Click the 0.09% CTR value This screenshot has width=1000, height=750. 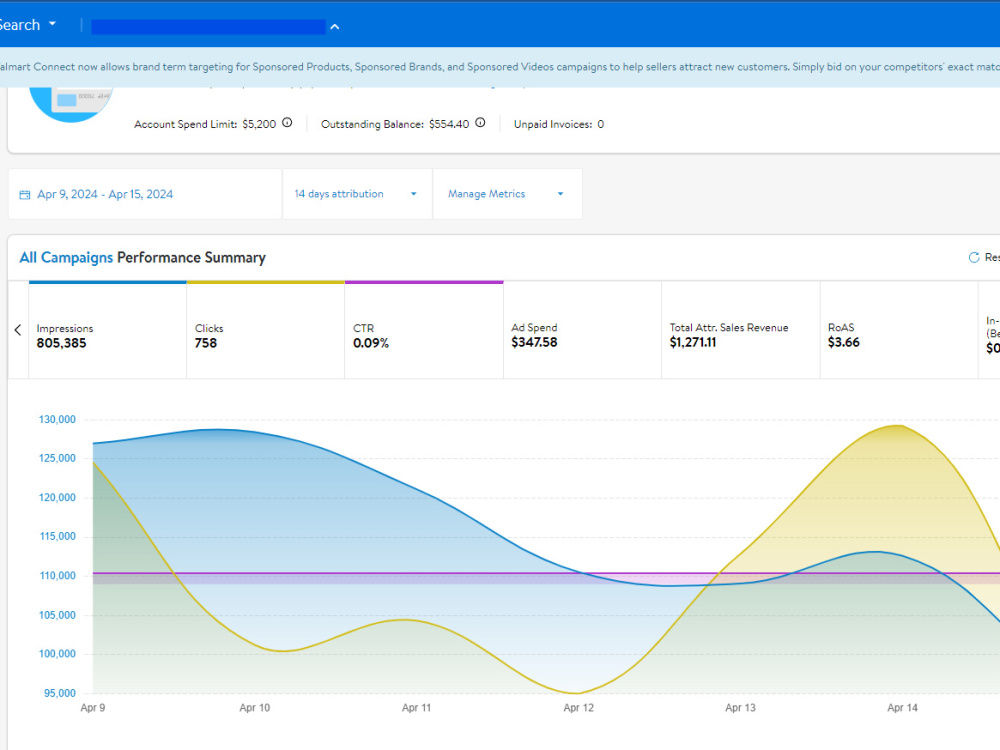371,343
